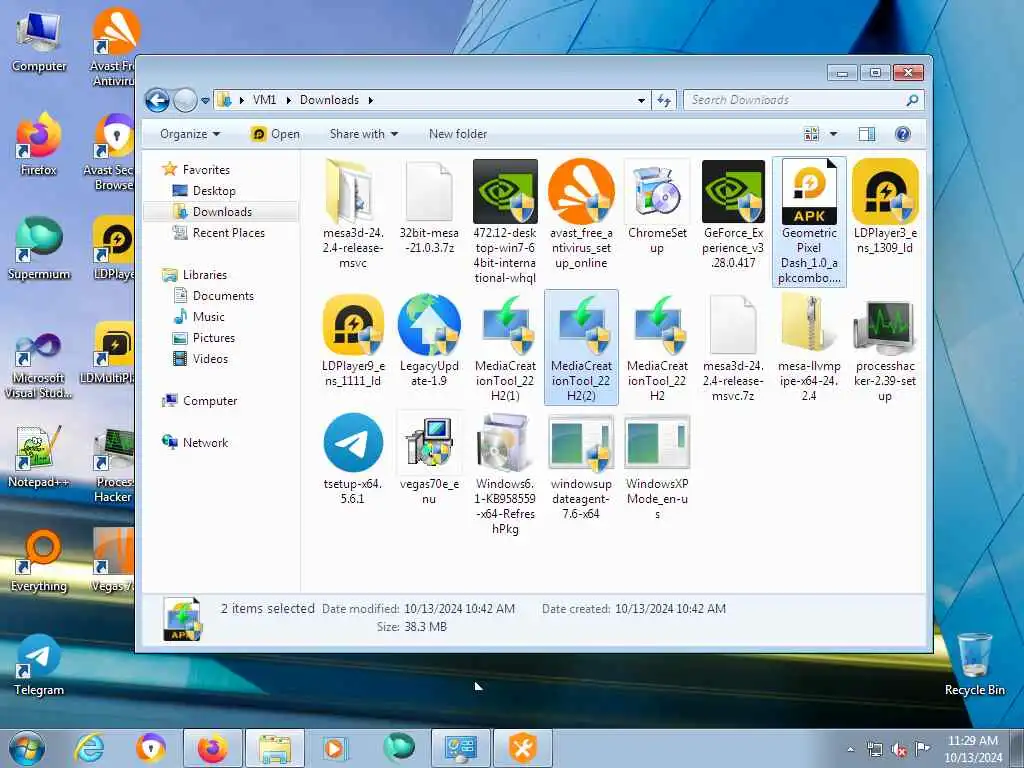The width and height of the screenshot is (1024, 768).
Task: Select the MediaCreationTool_22H2 file without a number suffix
Action: [657, 347]
